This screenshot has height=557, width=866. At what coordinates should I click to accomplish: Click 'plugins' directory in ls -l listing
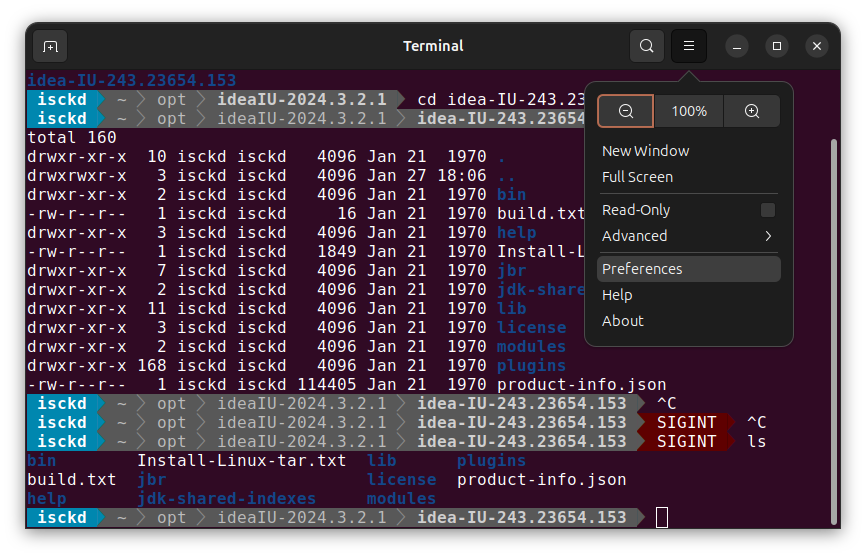click(531, 365)
